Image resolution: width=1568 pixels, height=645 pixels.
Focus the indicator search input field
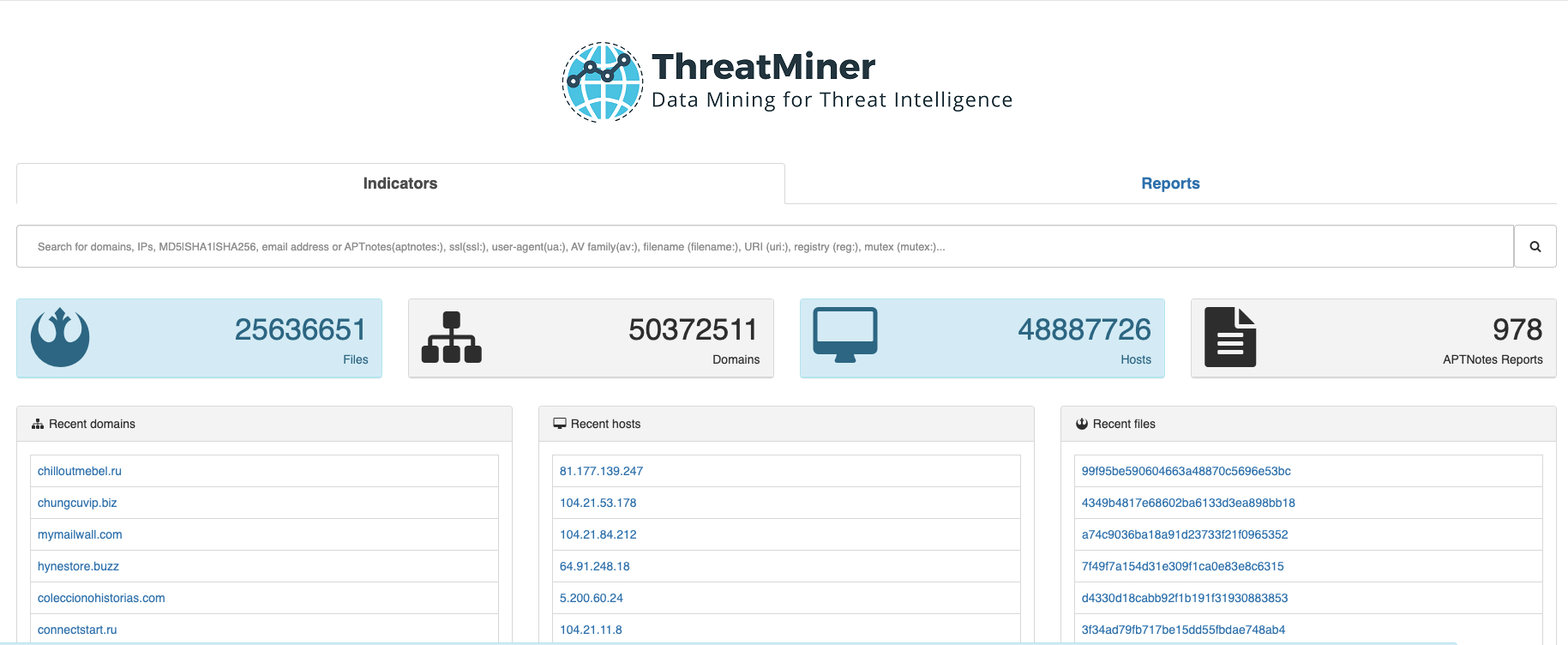pos(765,247)
